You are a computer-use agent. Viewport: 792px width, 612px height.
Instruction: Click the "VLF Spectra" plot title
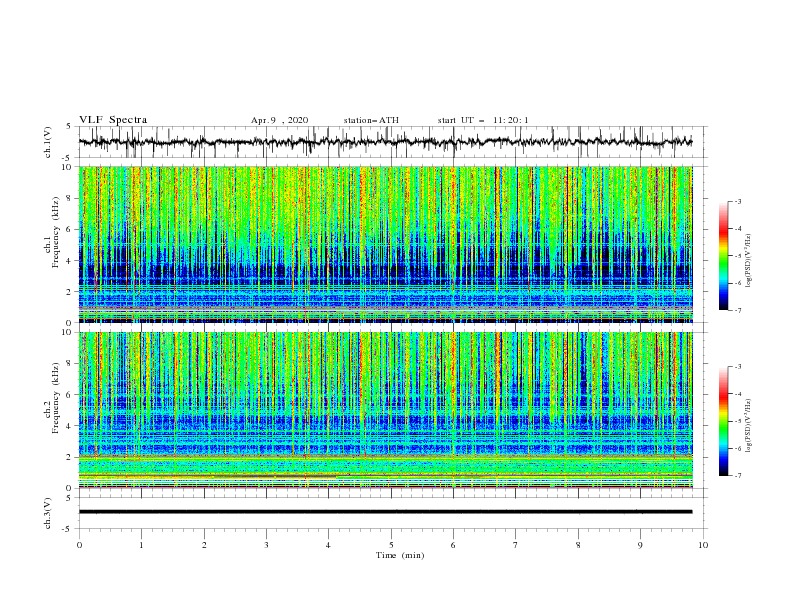[113, 120]
